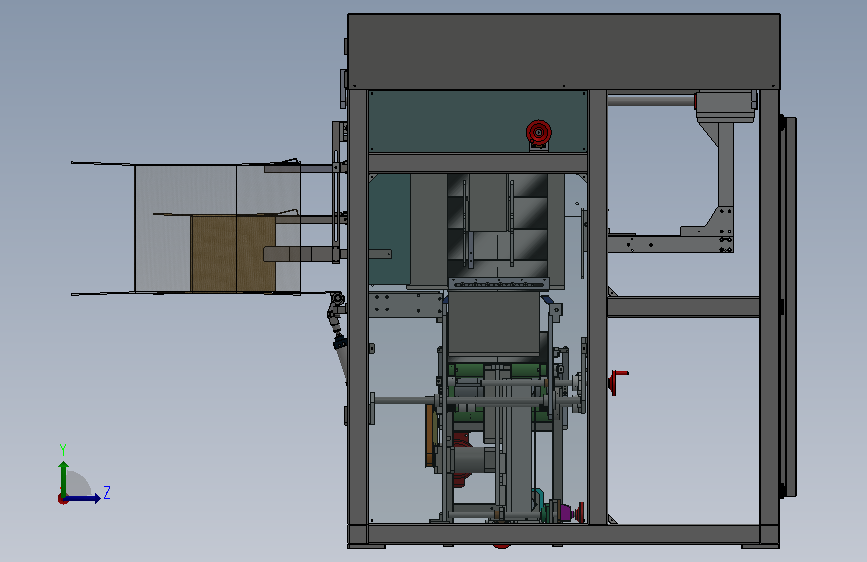Select the bottom base rail of the frame
This screenshot has width=867, height=562.
[563, 534]
